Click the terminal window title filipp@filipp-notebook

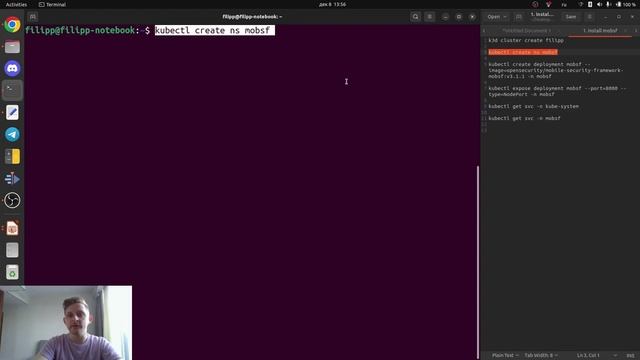[x=252, y=17]
